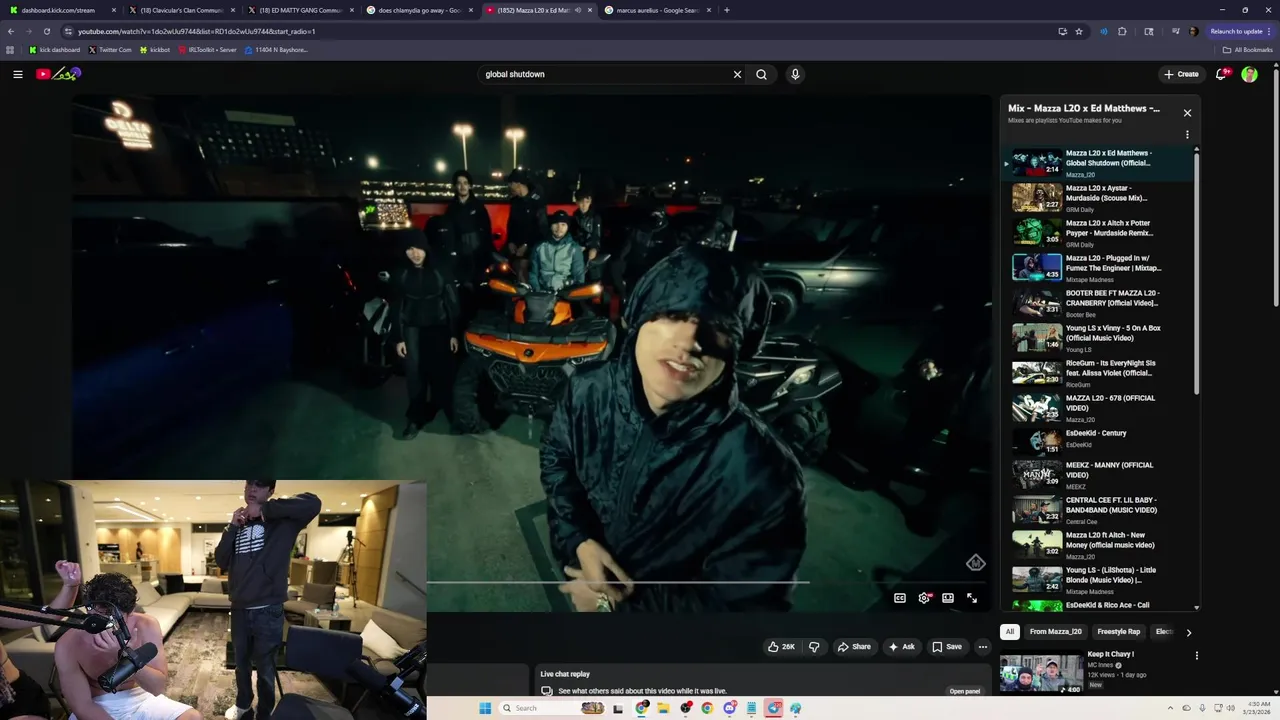Go to YouTube home via logo
Screen dimensions: 1280x720
58,74
